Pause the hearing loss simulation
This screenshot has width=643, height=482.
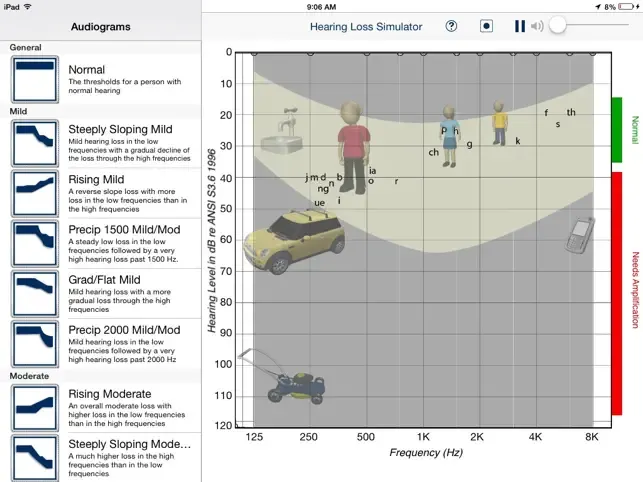[520, 26]
